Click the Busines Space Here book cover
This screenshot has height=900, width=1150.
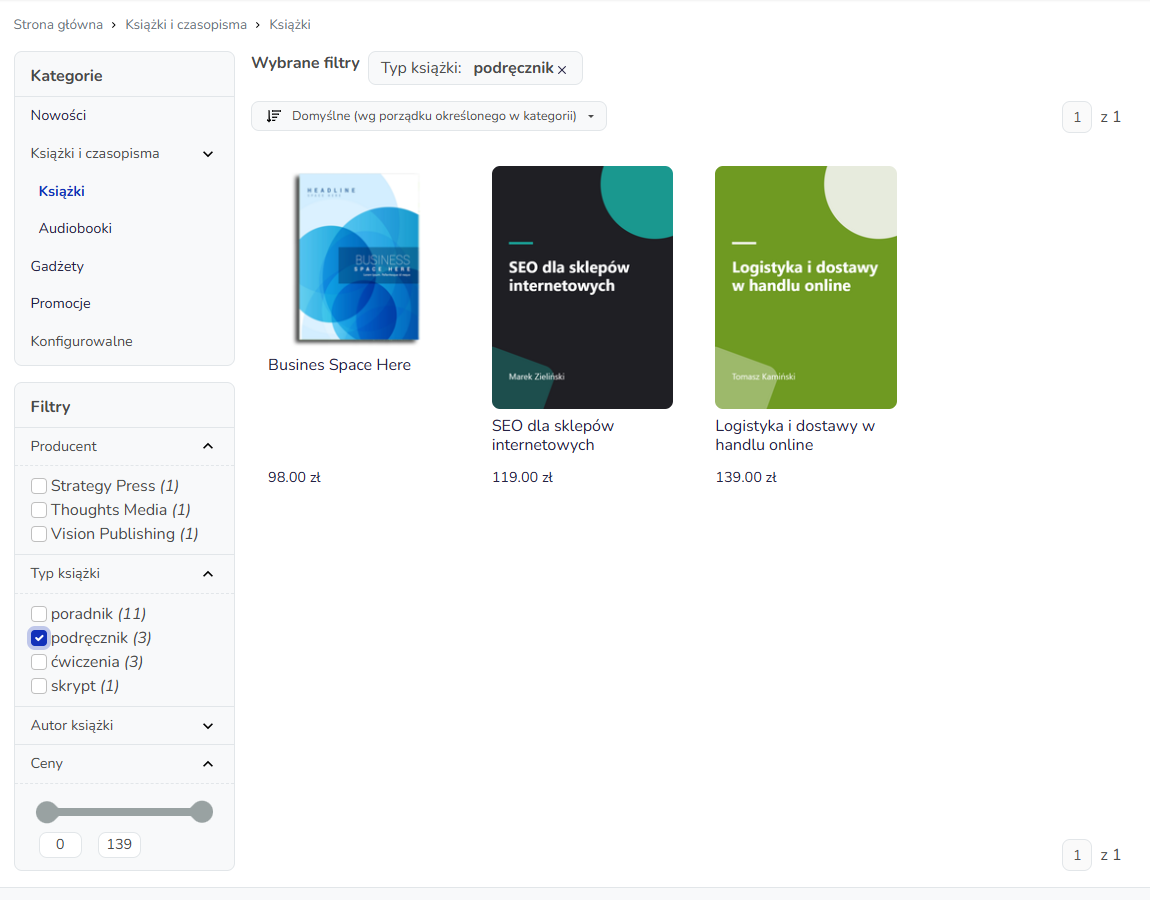click(x=357, y=257)
